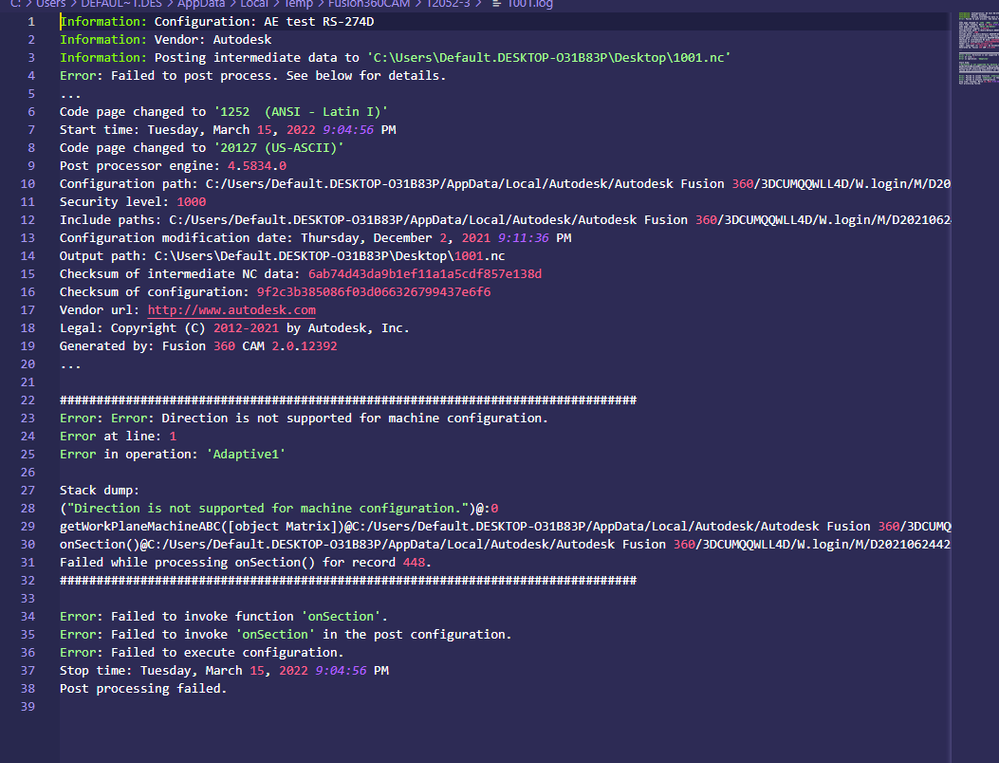The height and width of the screenshot is (763, 999).
Task: Click 'Generated by: Fusion 360 CAM' line
Action: pos(198,346)
